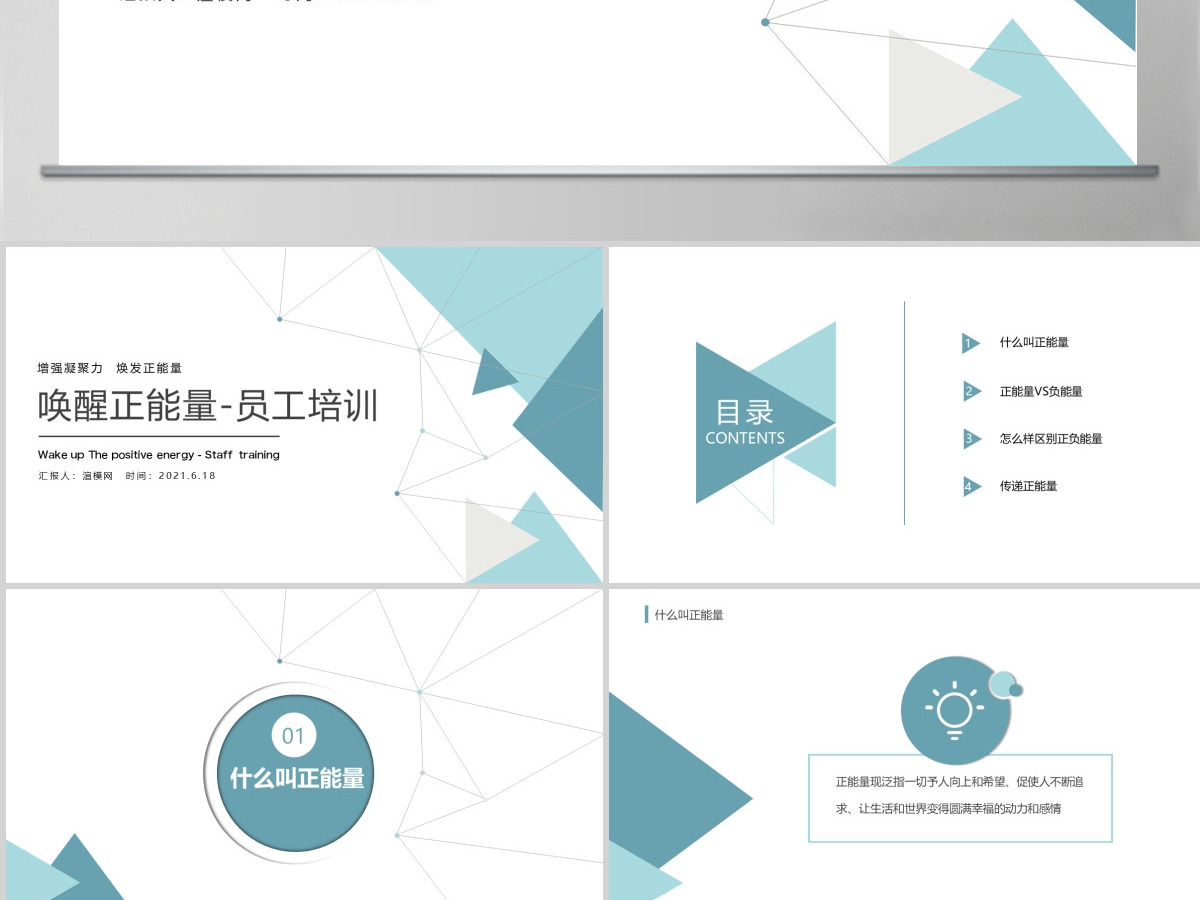
Task: Click the lightbulb icon circle
Action: tap(955, 710)
